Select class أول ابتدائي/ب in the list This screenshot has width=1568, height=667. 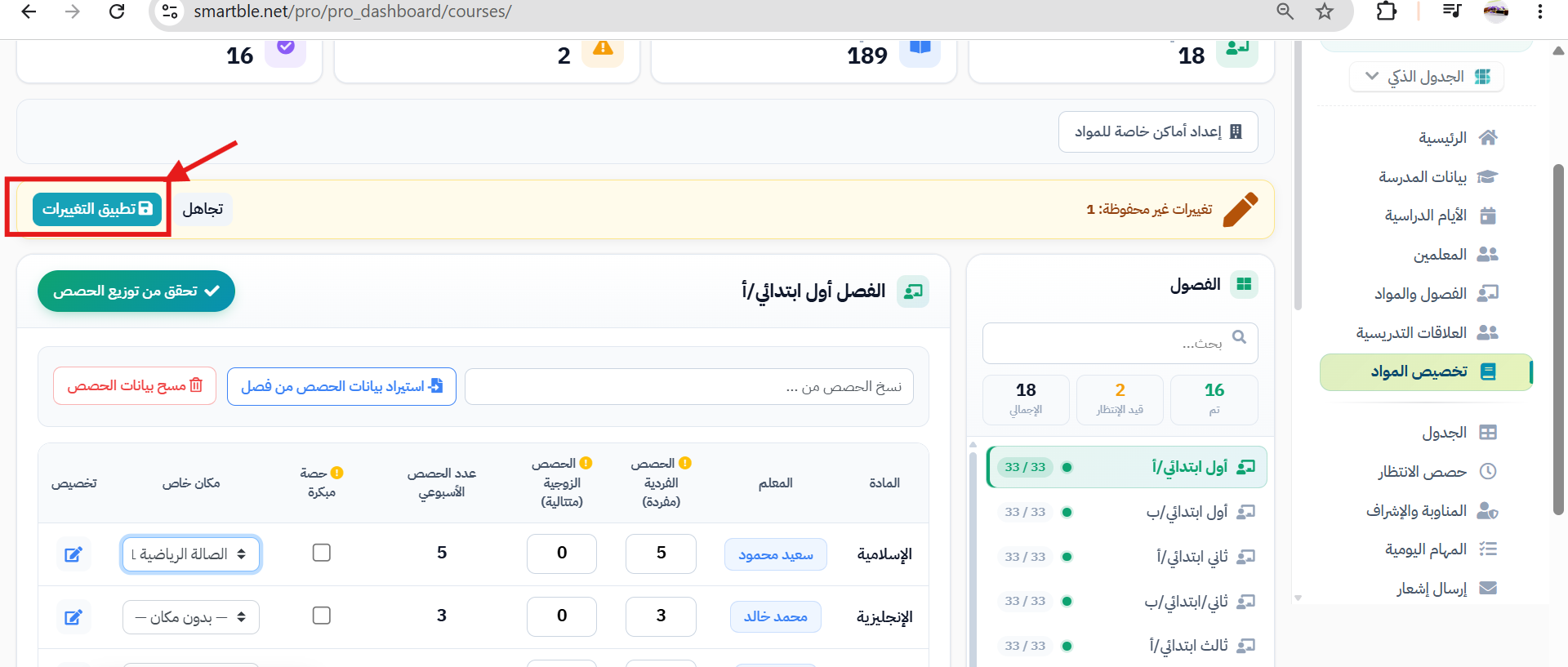coord(1126,512)
